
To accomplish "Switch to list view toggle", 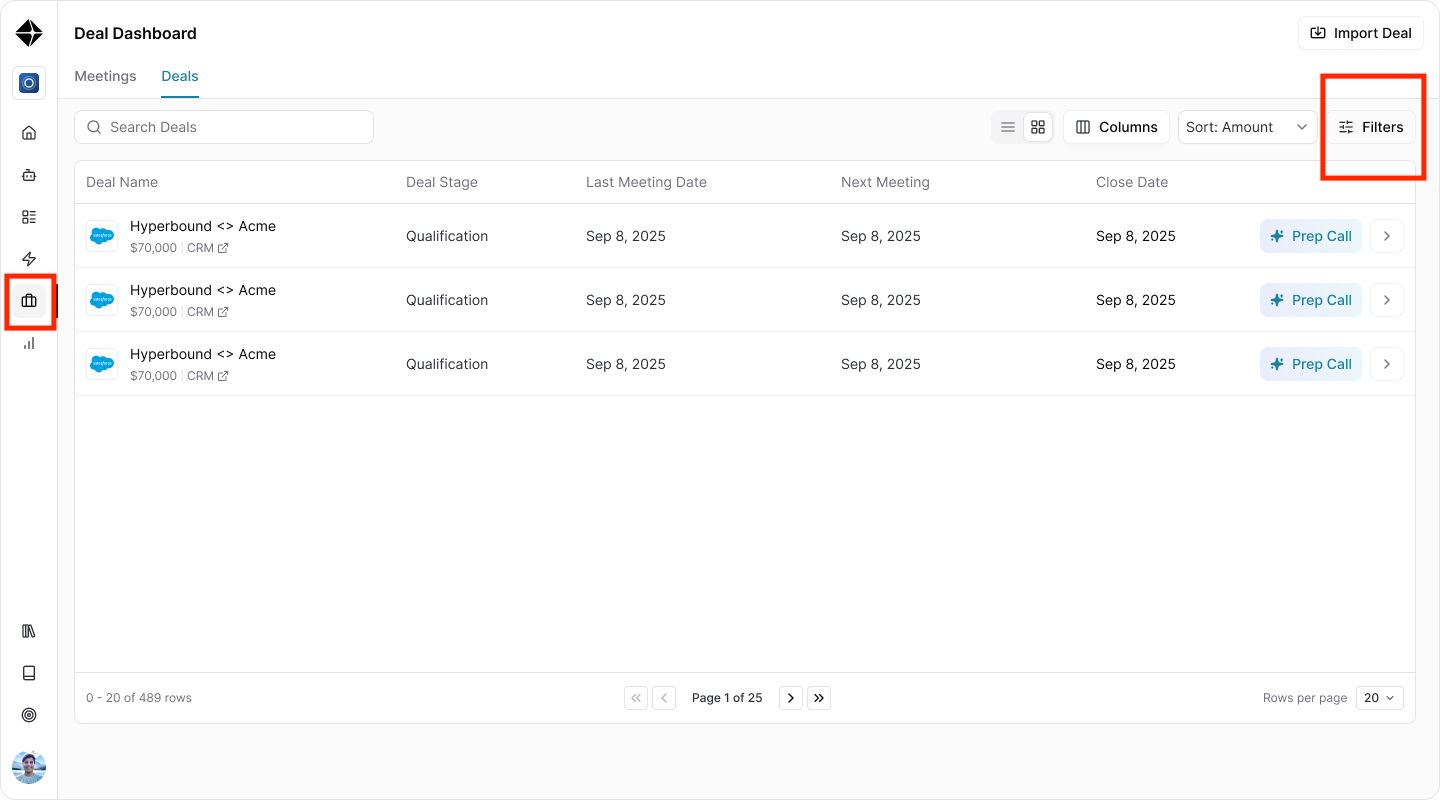I will point(1008,127).
